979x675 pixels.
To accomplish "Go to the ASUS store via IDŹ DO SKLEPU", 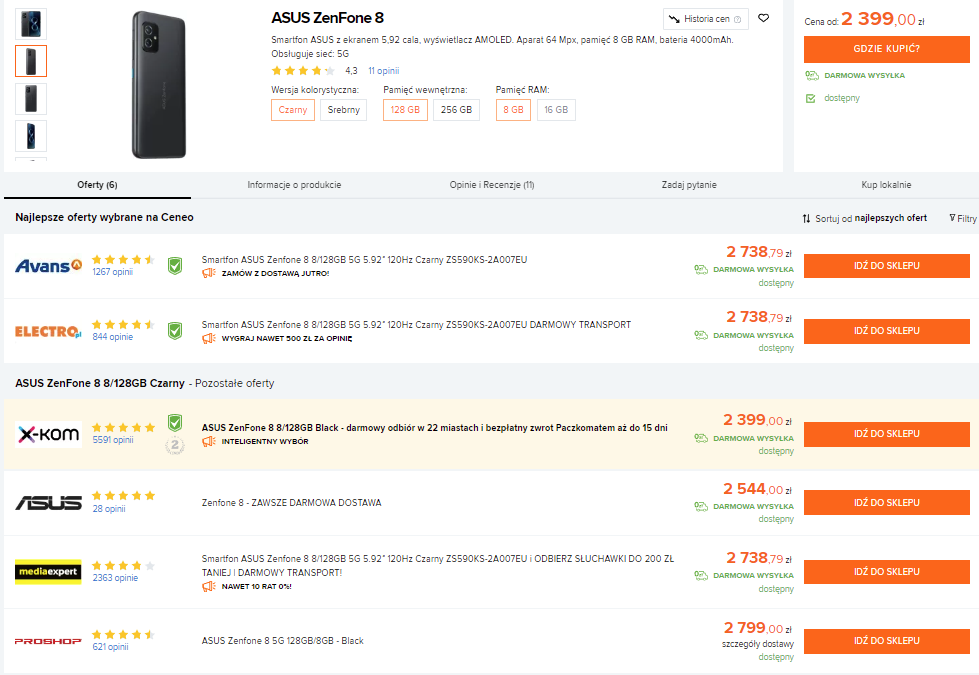I will (x=887, y=503).
